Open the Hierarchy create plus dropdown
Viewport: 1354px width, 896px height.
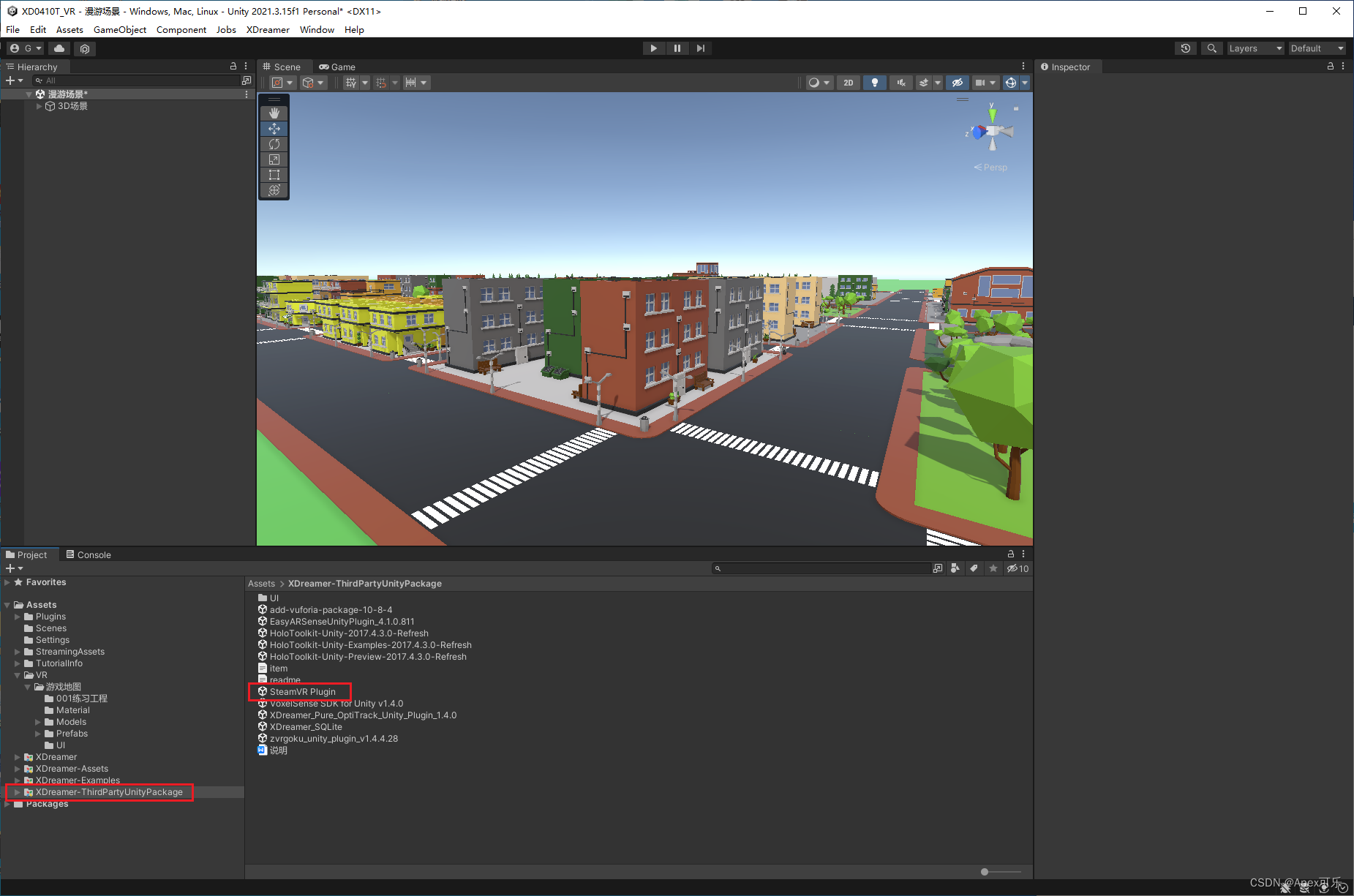(x=14, y=80)
